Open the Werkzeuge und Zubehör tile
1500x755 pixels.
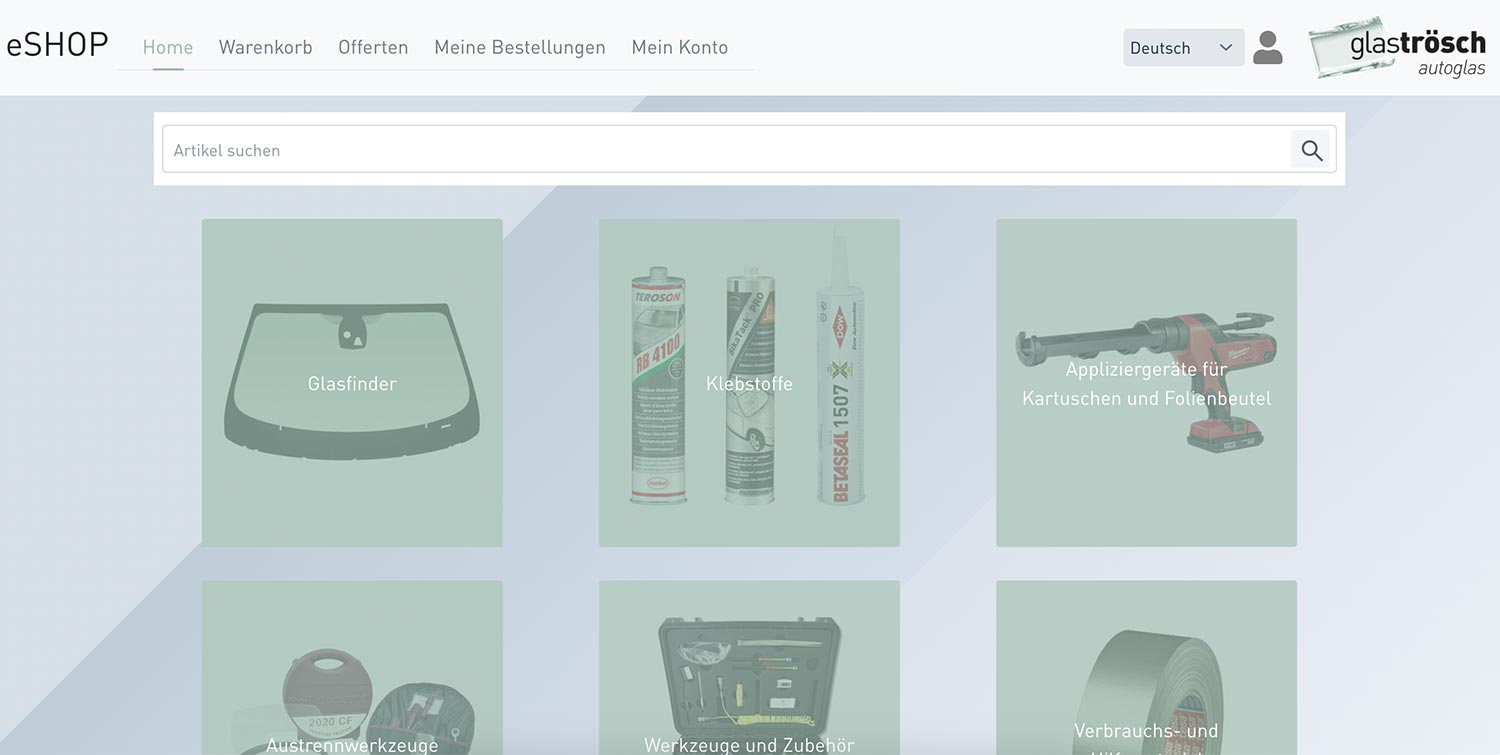pyautogui.click(x=749, y=668)
